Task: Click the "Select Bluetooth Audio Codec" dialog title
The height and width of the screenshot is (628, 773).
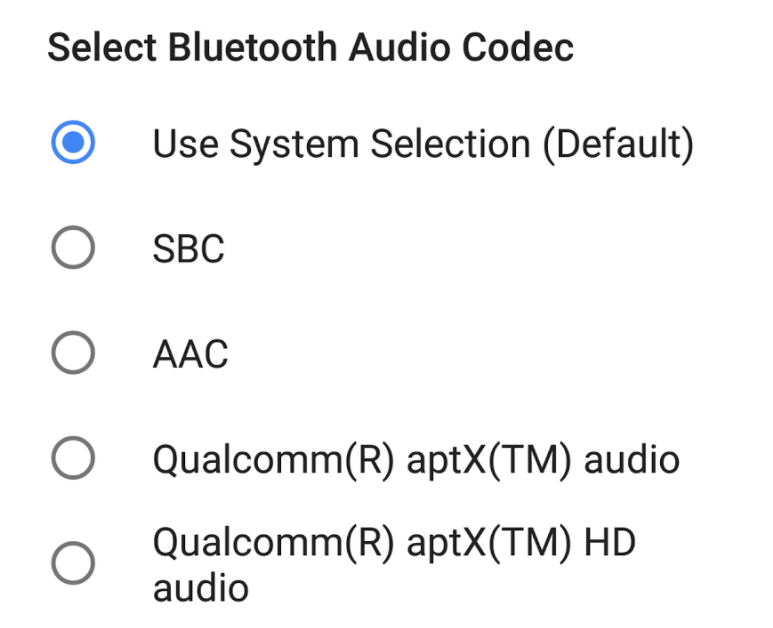Action: (x=311, y=48)
